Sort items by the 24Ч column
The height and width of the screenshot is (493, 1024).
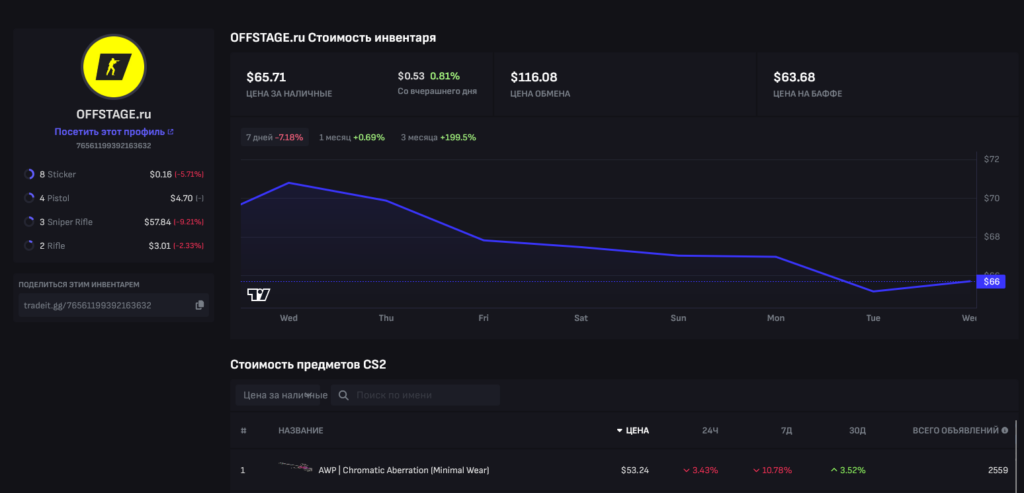point(709,431)
